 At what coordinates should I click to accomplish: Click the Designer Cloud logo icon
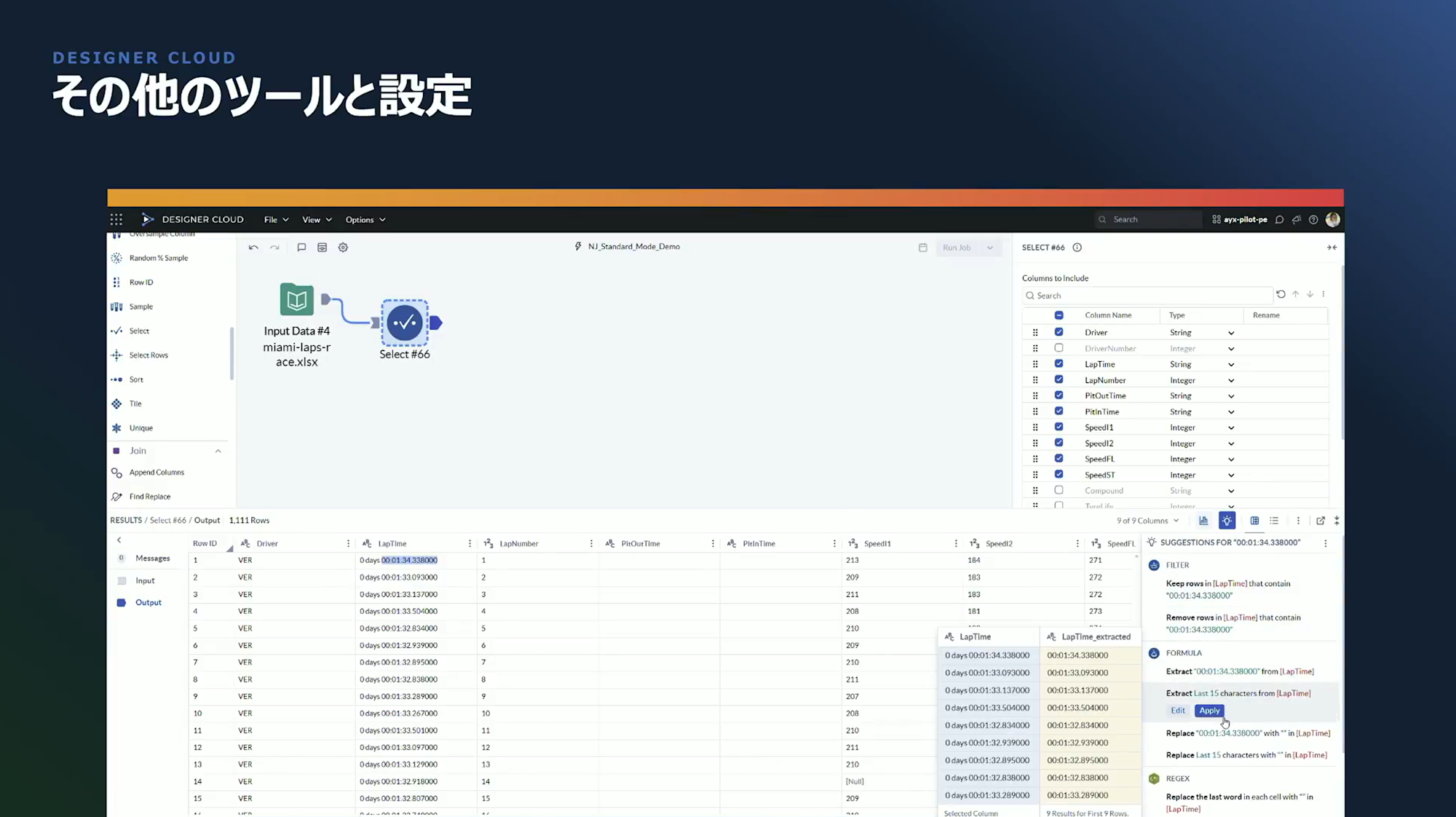point(148,219)
